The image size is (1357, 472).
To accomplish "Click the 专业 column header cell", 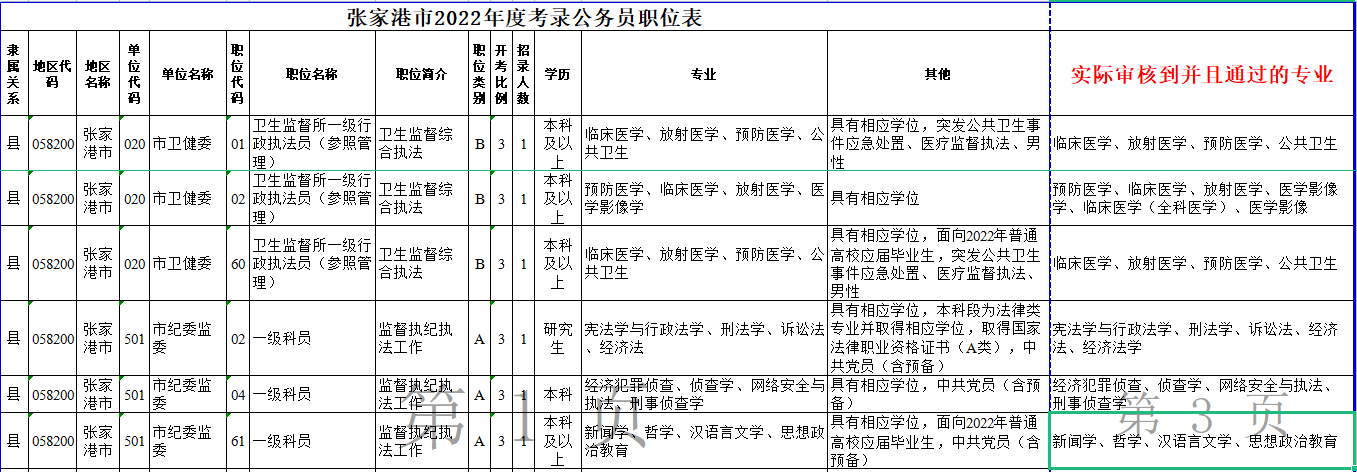I will pyautogui.click(x=703, y=74).
